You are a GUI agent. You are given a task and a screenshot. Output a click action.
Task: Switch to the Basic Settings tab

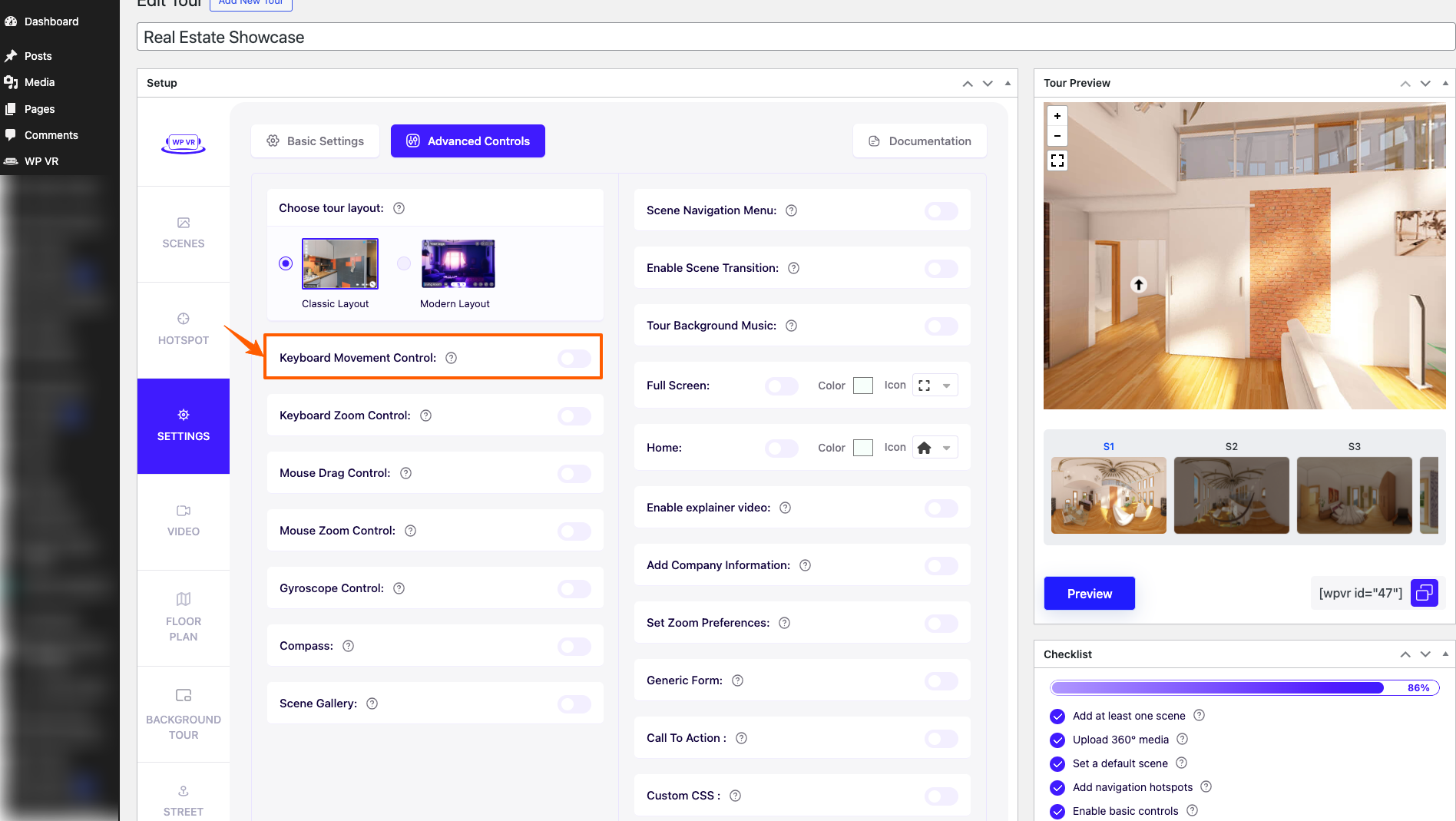tap(316, 141)
